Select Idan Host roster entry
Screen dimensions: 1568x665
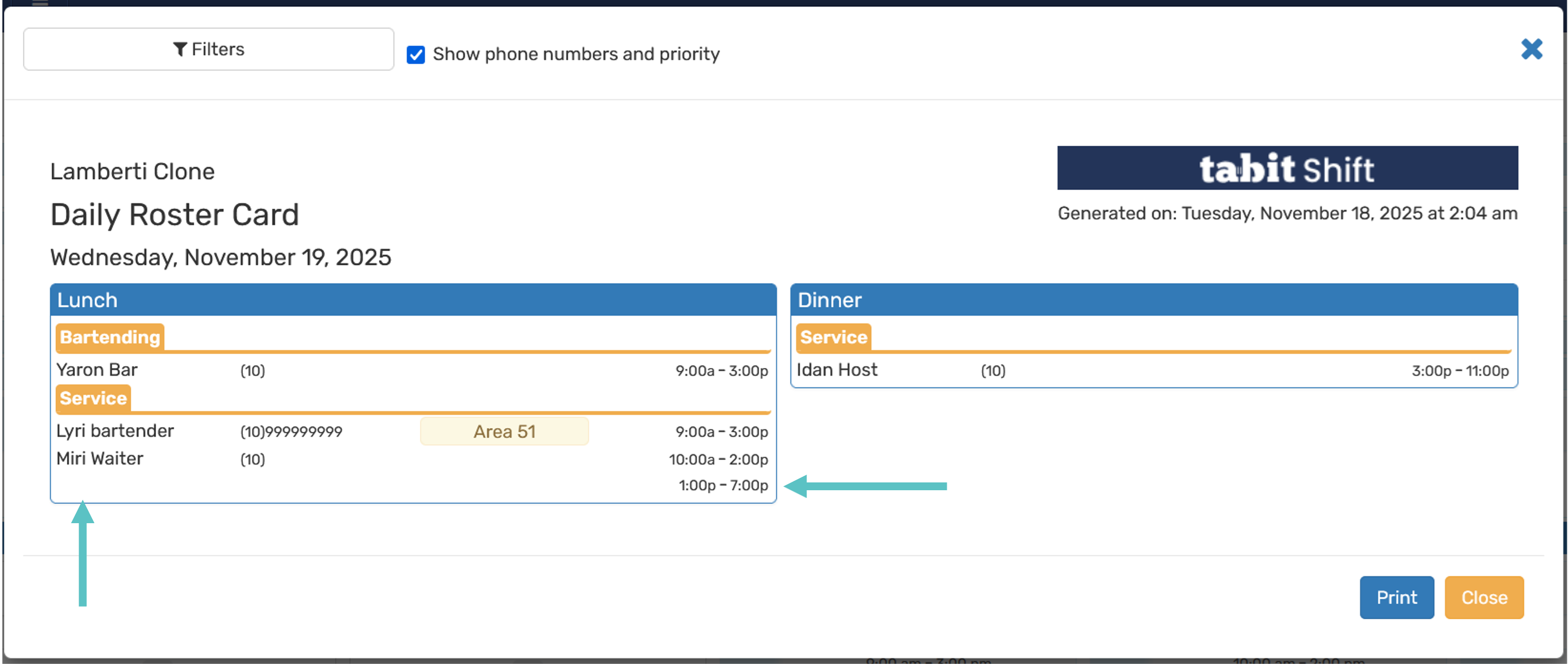pyautogui.click(x=1152, y=370)
